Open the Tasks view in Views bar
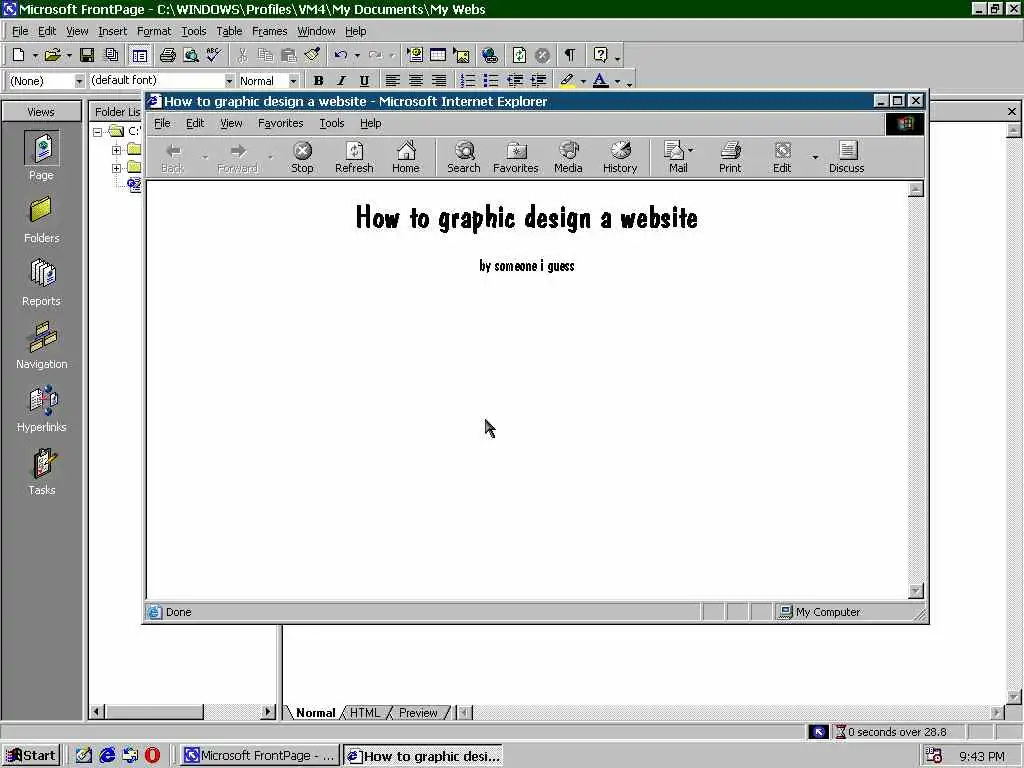The width and height of the screenshot is (1024, 768). (41, 472)
